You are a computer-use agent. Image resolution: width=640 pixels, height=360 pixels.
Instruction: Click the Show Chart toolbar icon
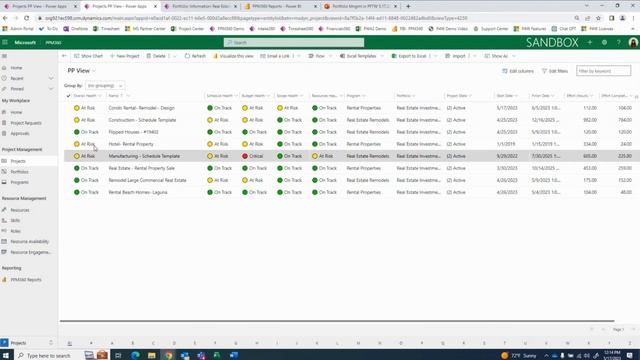pyautogui.click(x=76, y=56)
